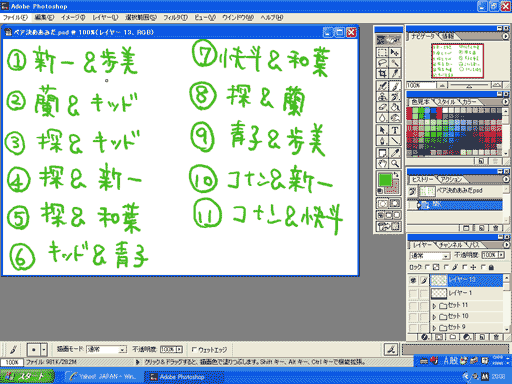
Task: Select the Eyedropper tool
Action: point(395,153)
